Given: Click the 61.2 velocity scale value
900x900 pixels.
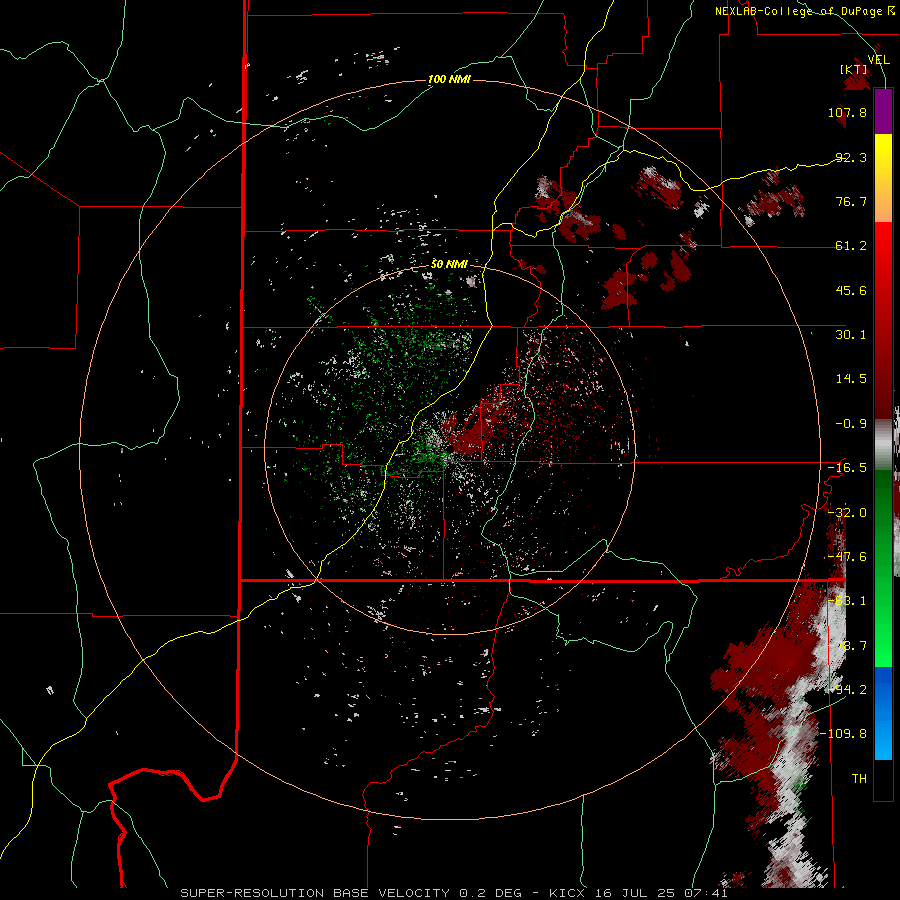Looking at the screenshot, I should click(851, 246).
